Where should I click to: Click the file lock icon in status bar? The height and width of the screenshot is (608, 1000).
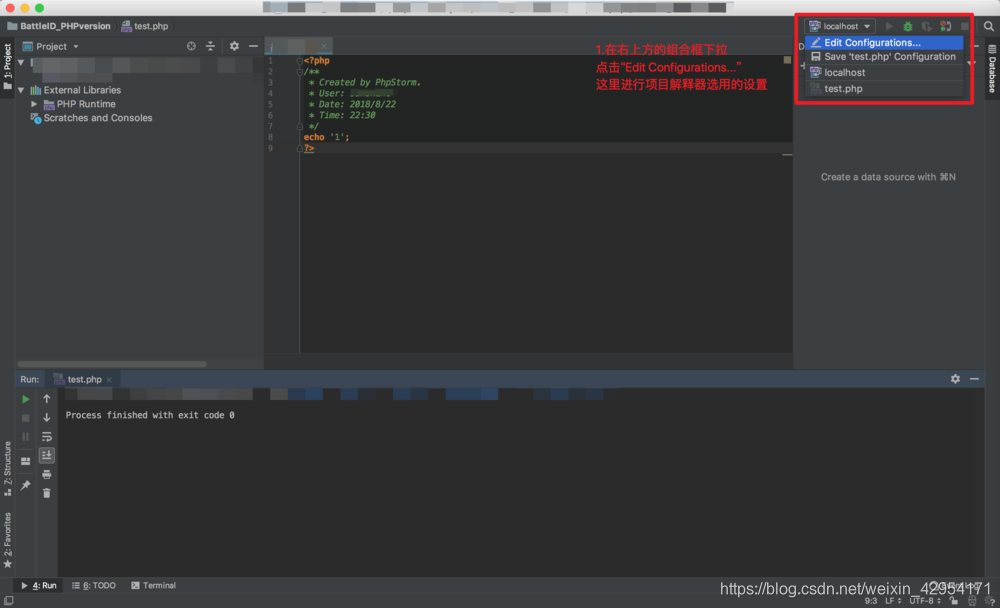coord(953,601)
